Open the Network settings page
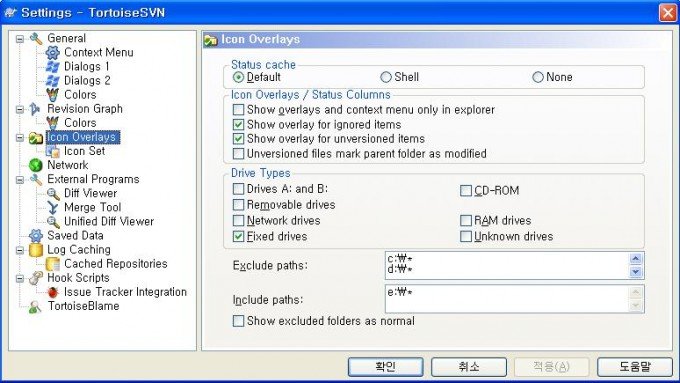 point(67,165)
